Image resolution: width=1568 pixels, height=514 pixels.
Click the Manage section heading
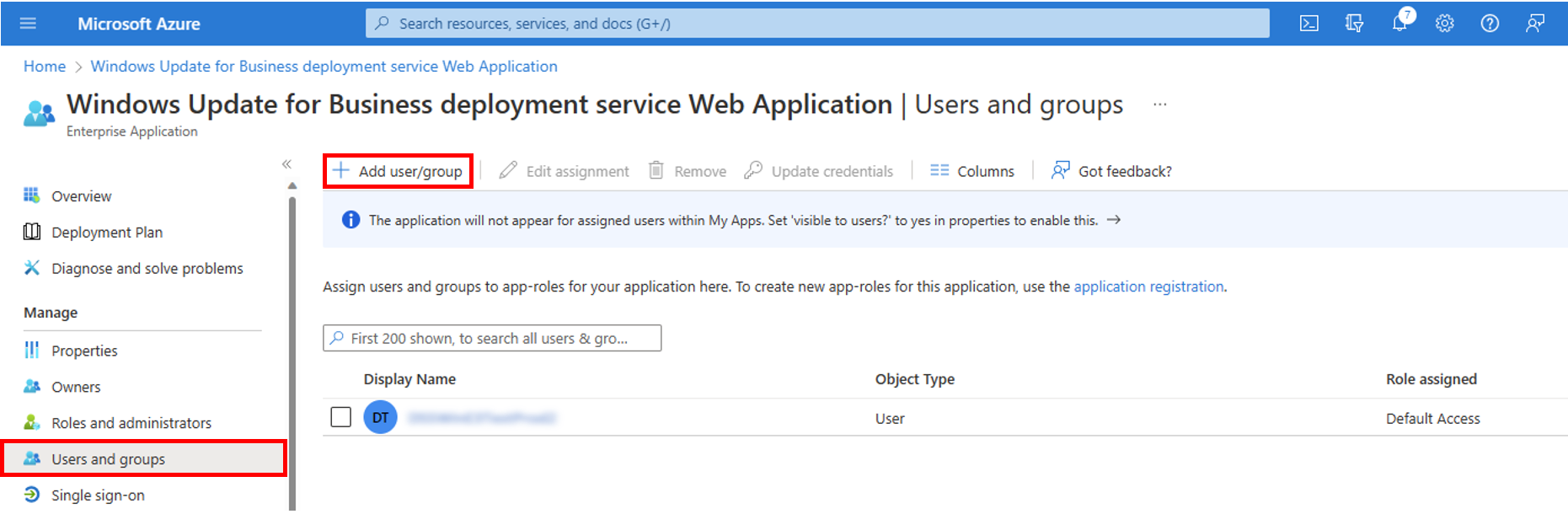pyautogui.click(x=51, y=313)
